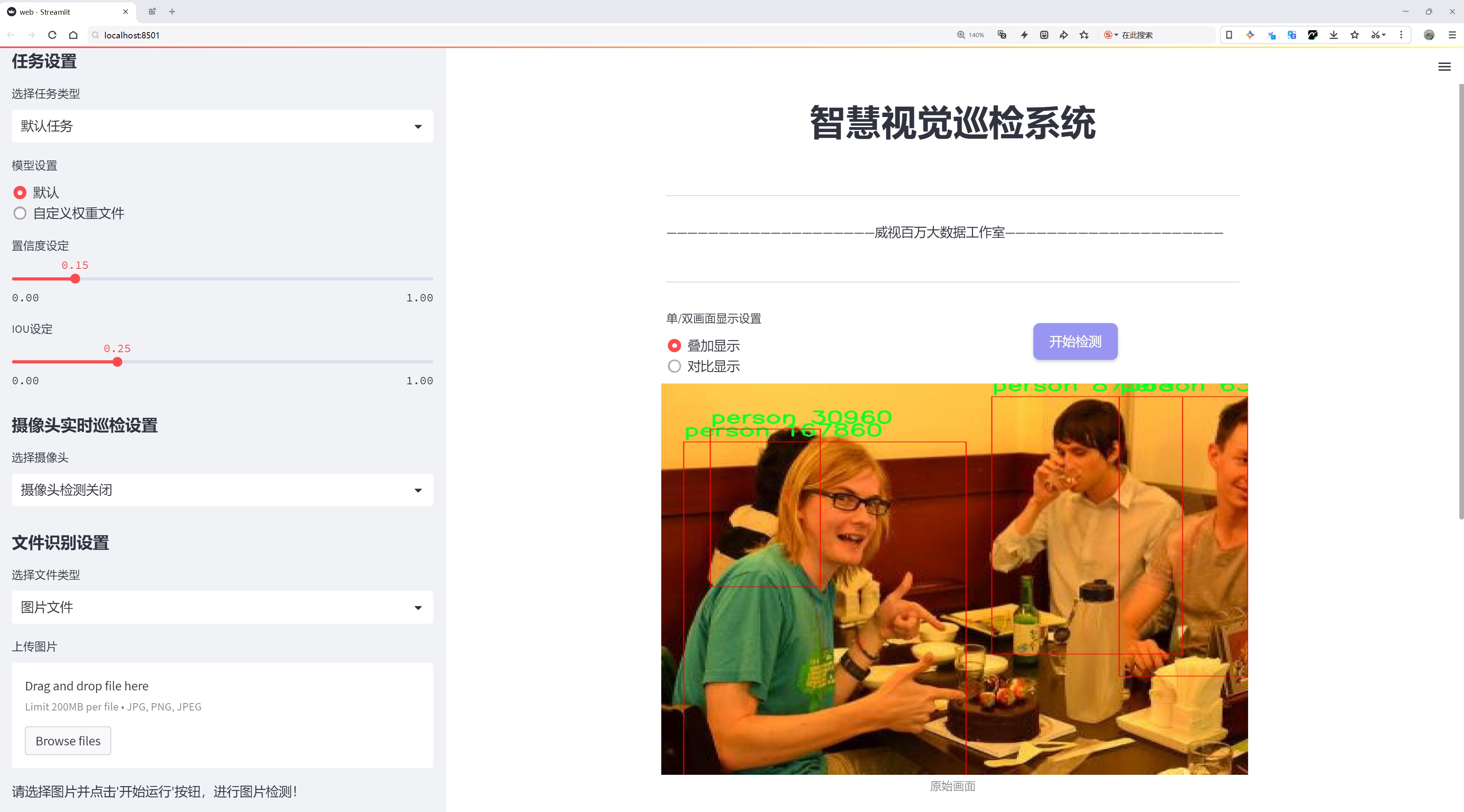Viewport: 1464px width, 812px height.
Task: Open black-green signature extension icon
Action: [x=1313, y=35]
